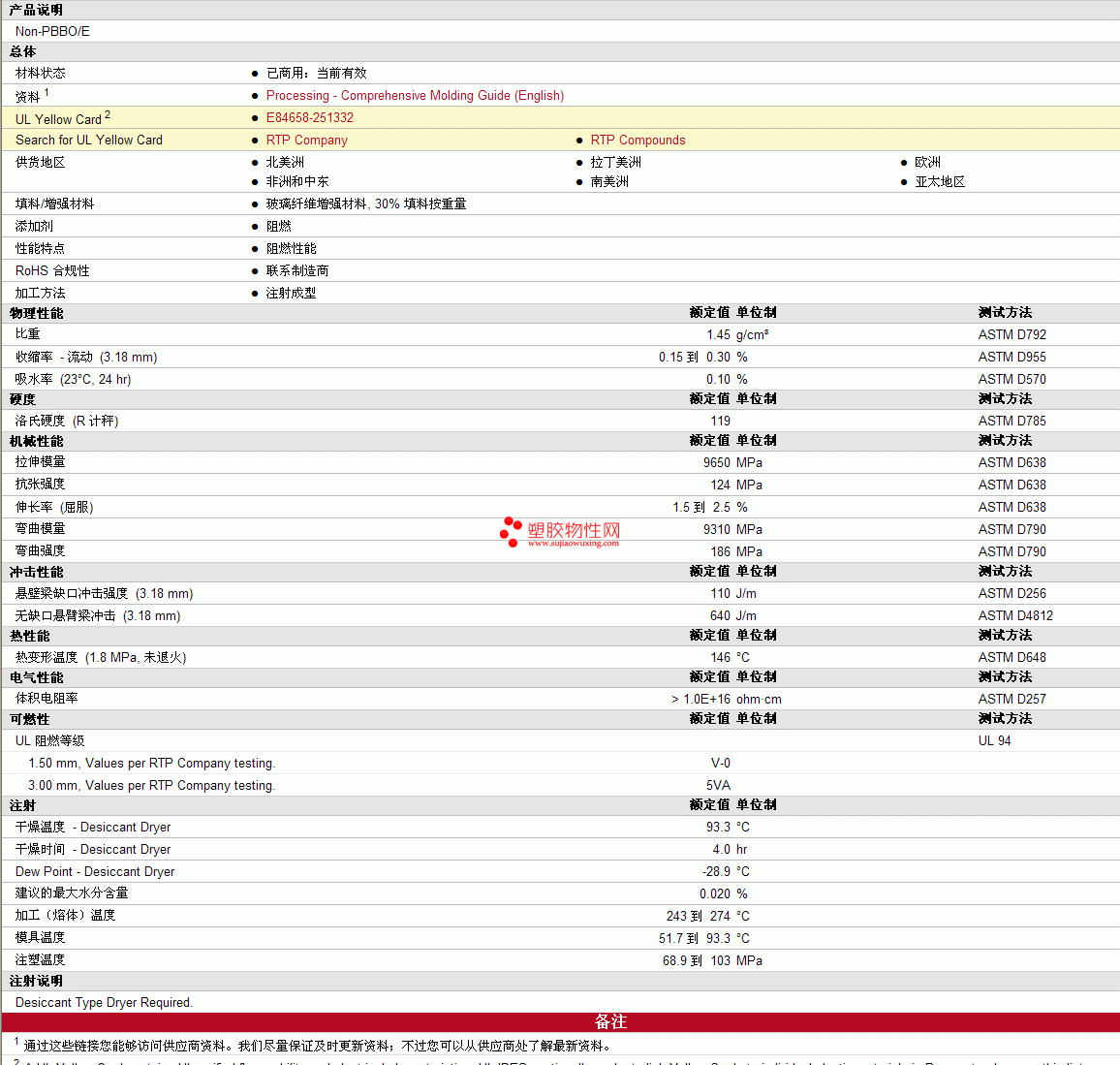Click the injection pressure value '68.9 到 103'
1120x1065 pixels.
tap(697, 960)
